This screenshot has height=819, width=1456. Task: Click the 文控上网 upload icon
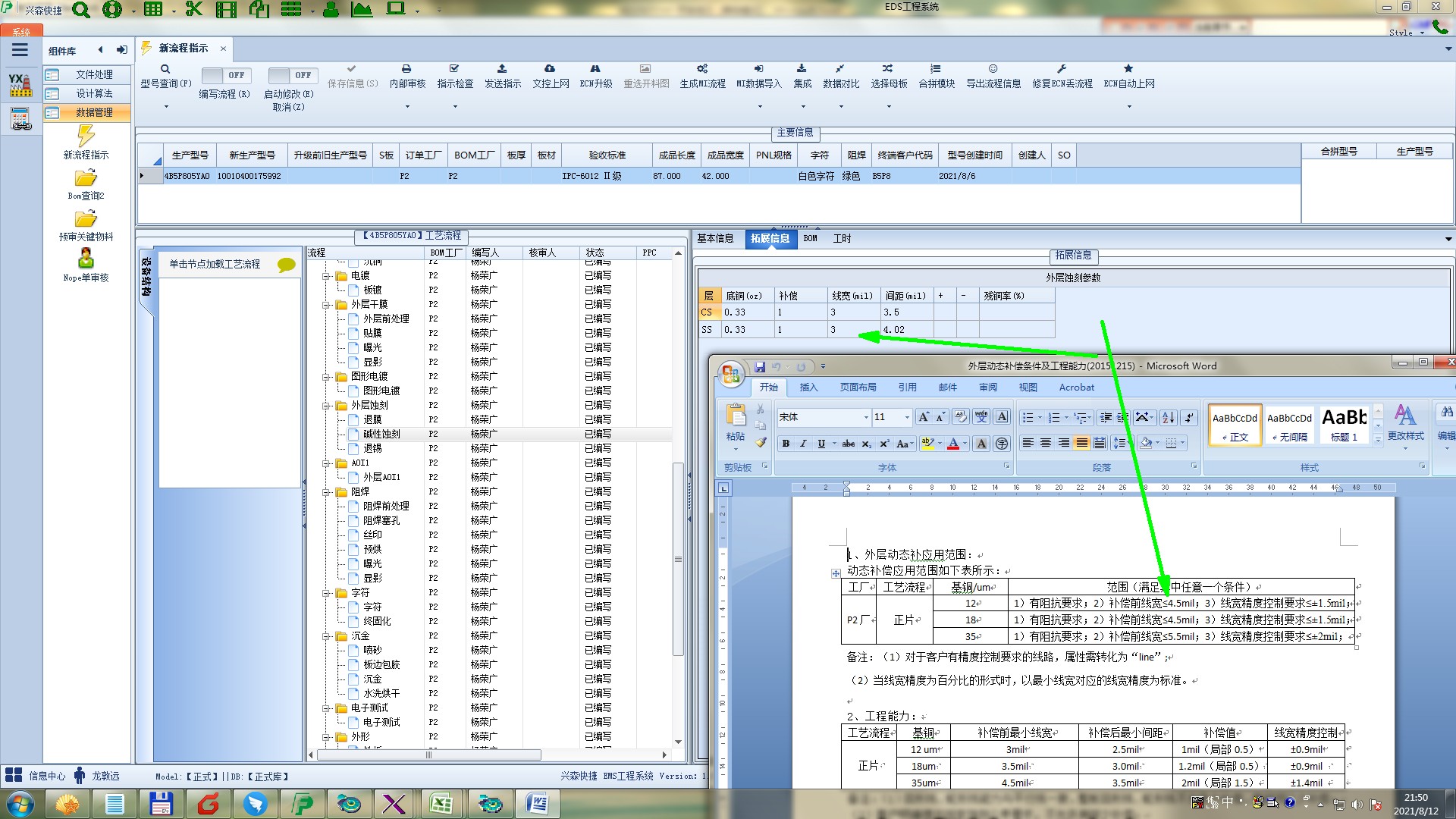click(x=550, y=69)
